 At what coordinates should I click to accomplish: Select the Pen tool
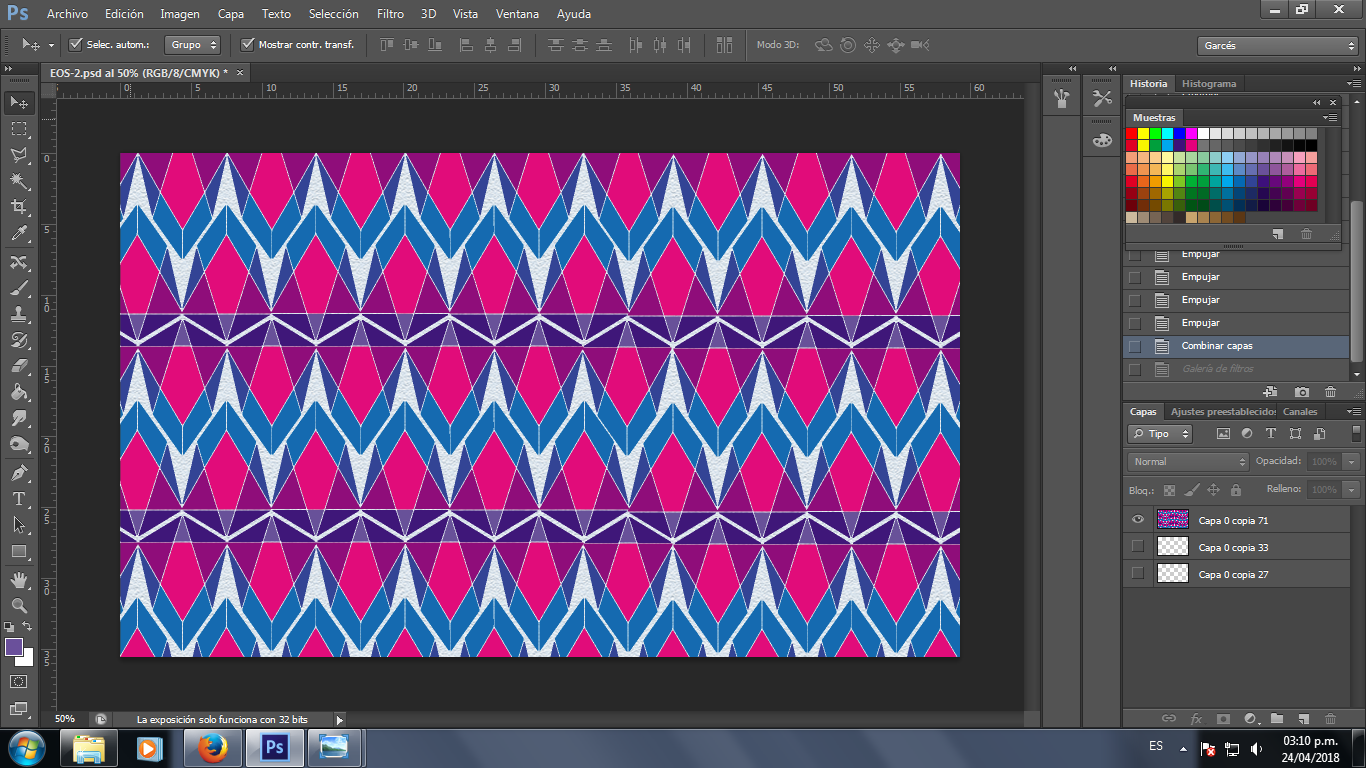tap(19, 472)
